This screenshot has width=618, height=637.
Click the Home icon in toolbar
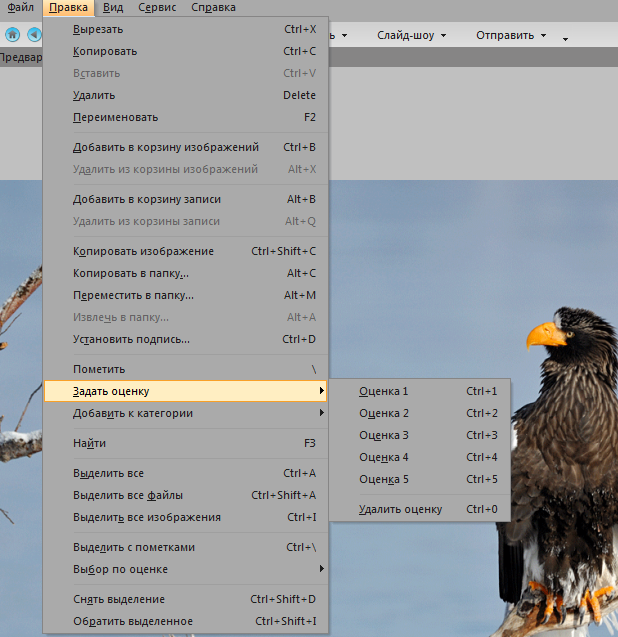pos(12,35)
